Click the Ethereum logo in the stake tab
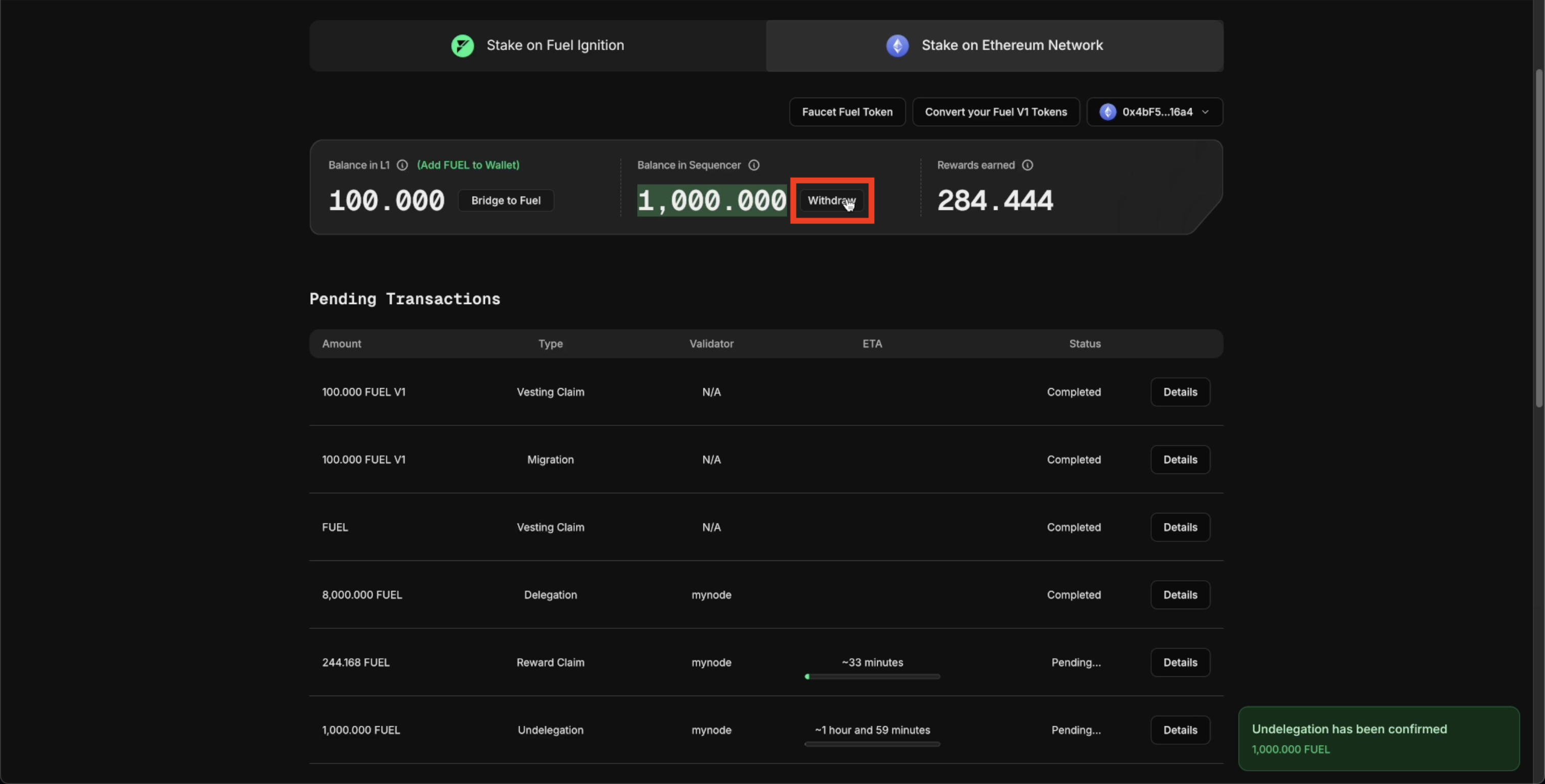This screenshot has height=784, width=1545. [x=897, y=45]
